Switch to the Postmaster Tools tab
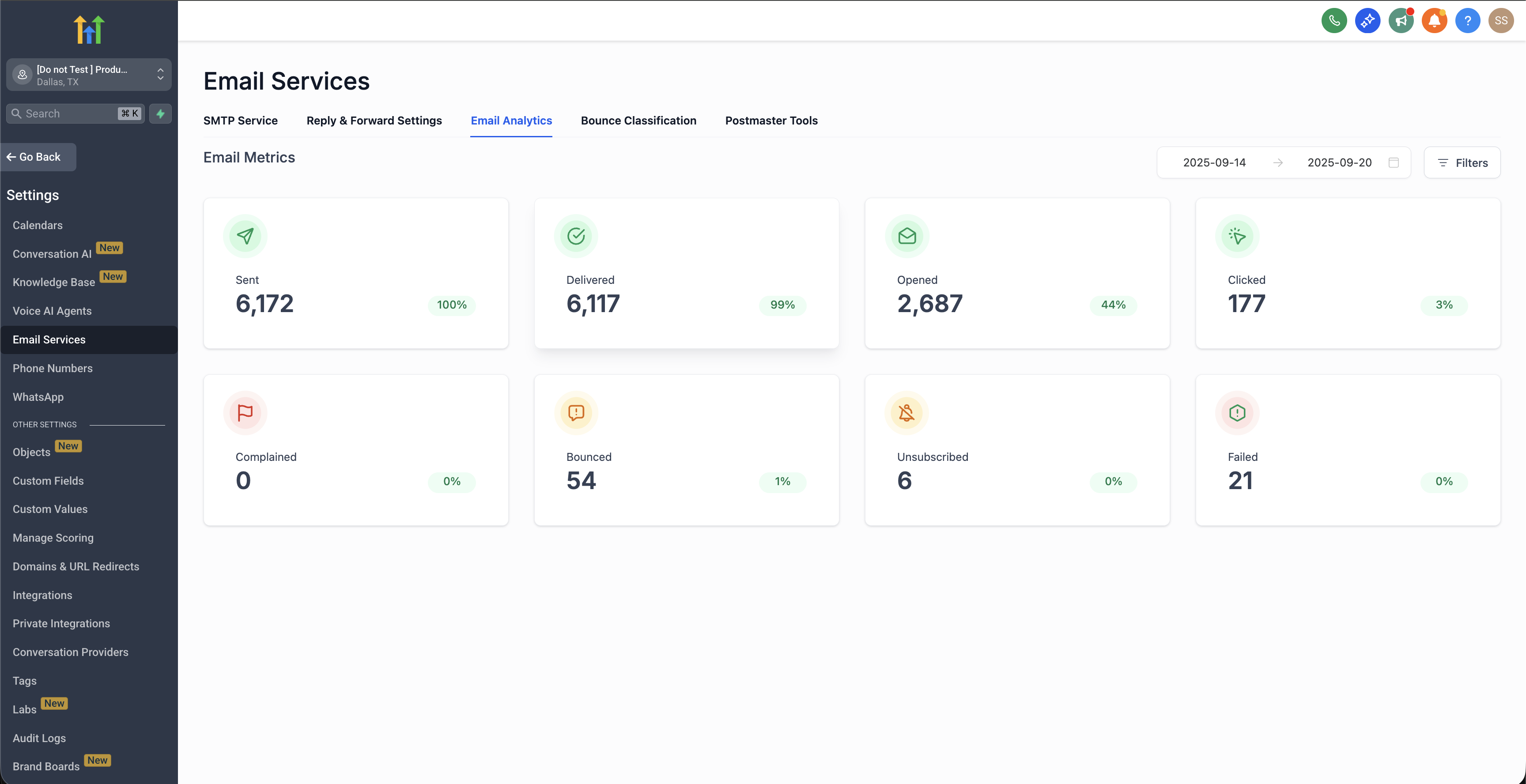This screenshot has width=1526, height=784. pyautogui.click(x=771, y=120)
